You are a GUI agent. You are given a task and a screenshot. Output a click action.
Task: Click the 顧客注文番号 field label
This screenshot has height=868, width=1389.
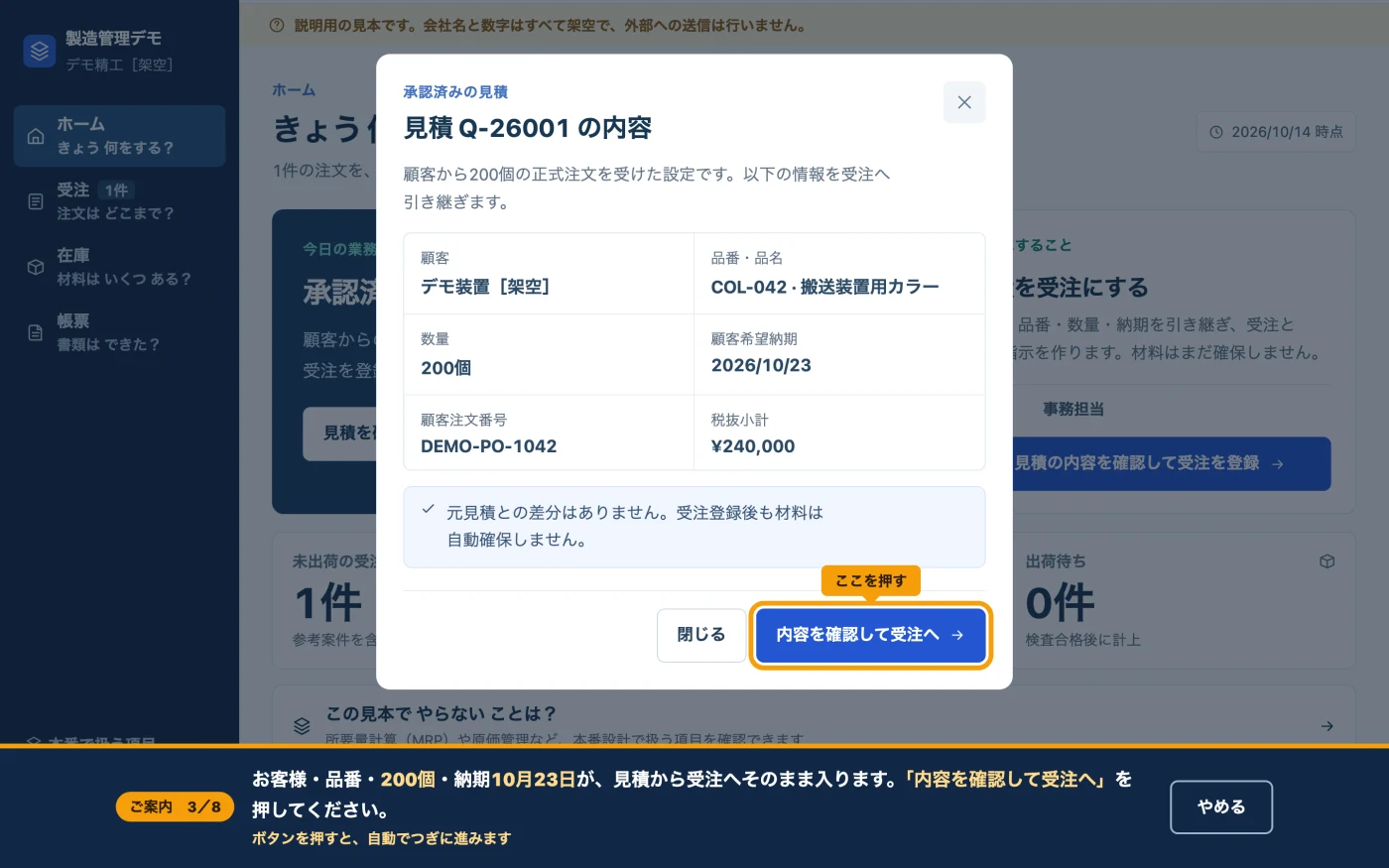463,420
